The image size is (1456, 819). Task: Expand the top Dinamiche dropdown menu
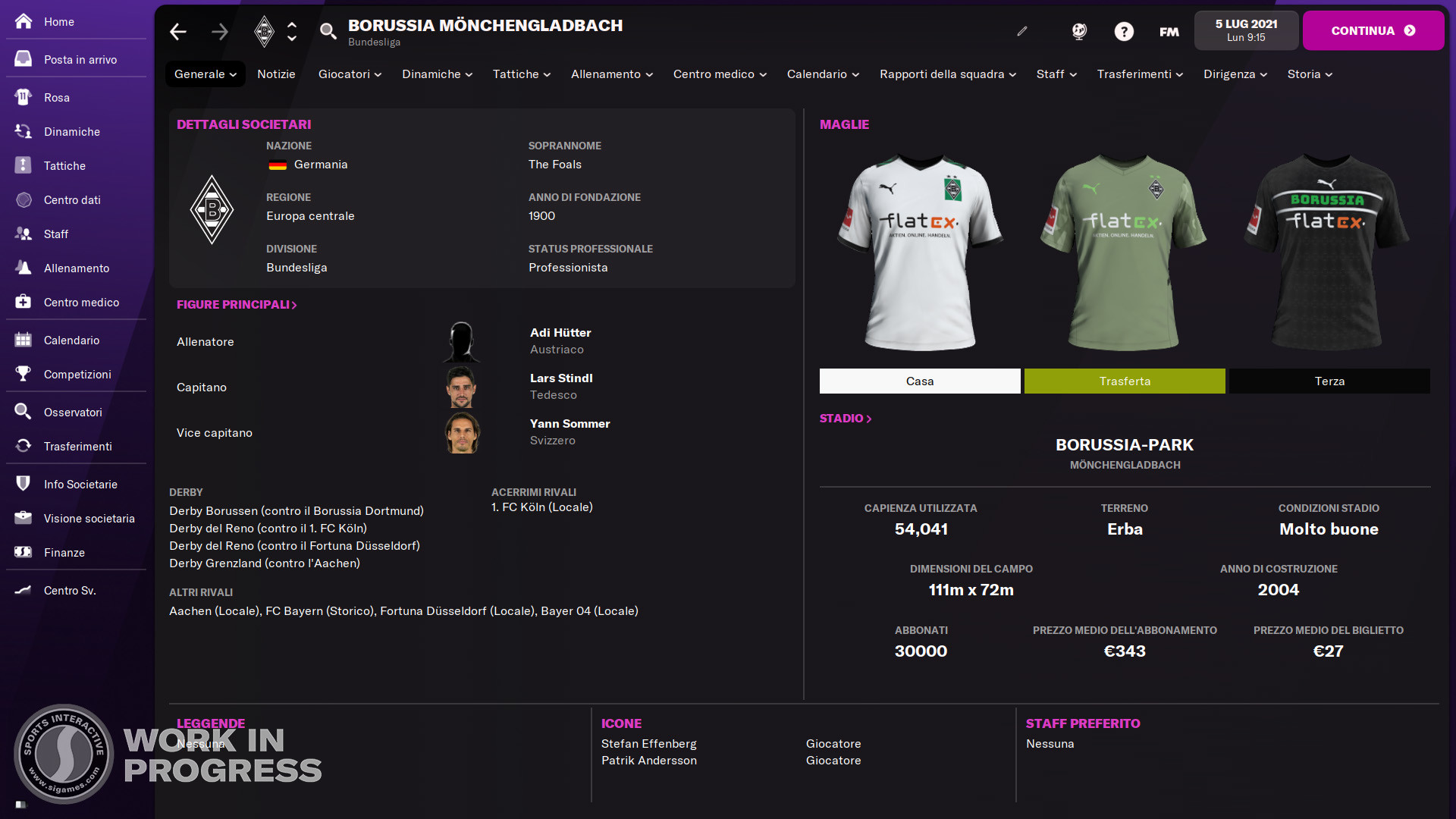[438, 74]
